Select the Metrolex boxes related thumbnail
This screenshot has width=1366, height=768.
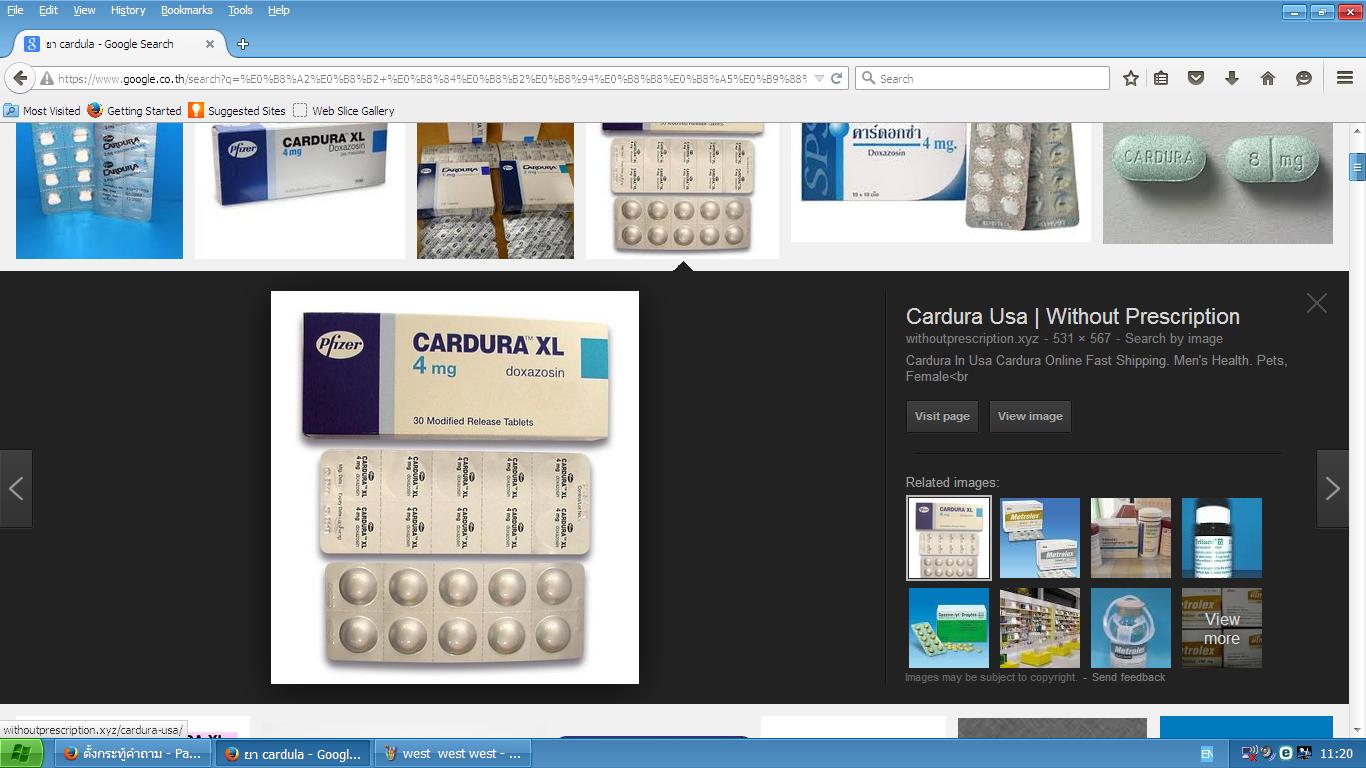(1040, 538)
